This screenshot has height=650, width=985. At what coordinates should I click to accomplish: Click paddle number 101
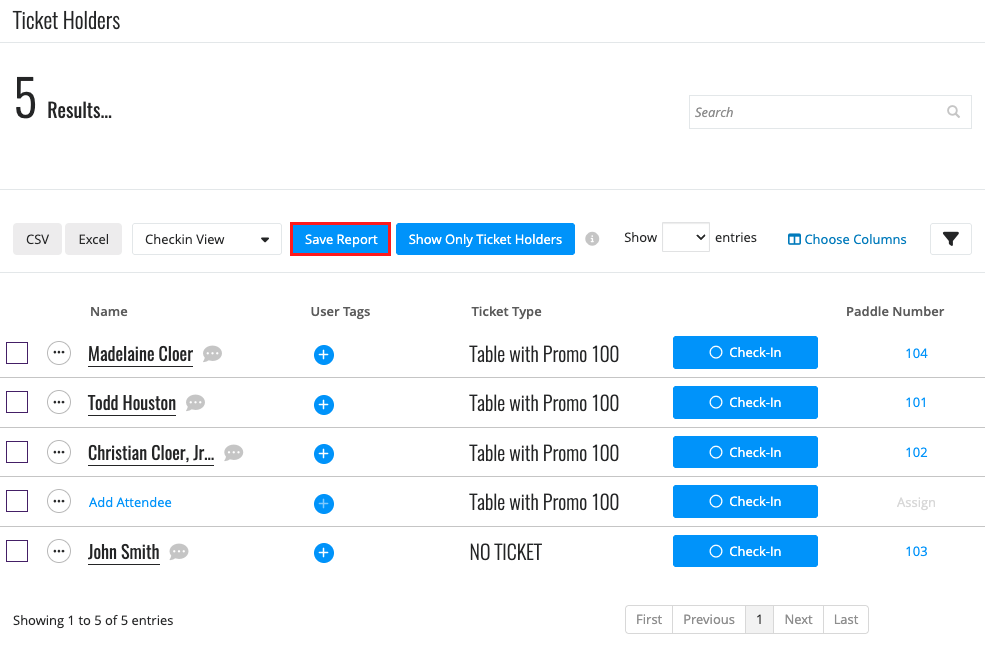click(916, 402)
